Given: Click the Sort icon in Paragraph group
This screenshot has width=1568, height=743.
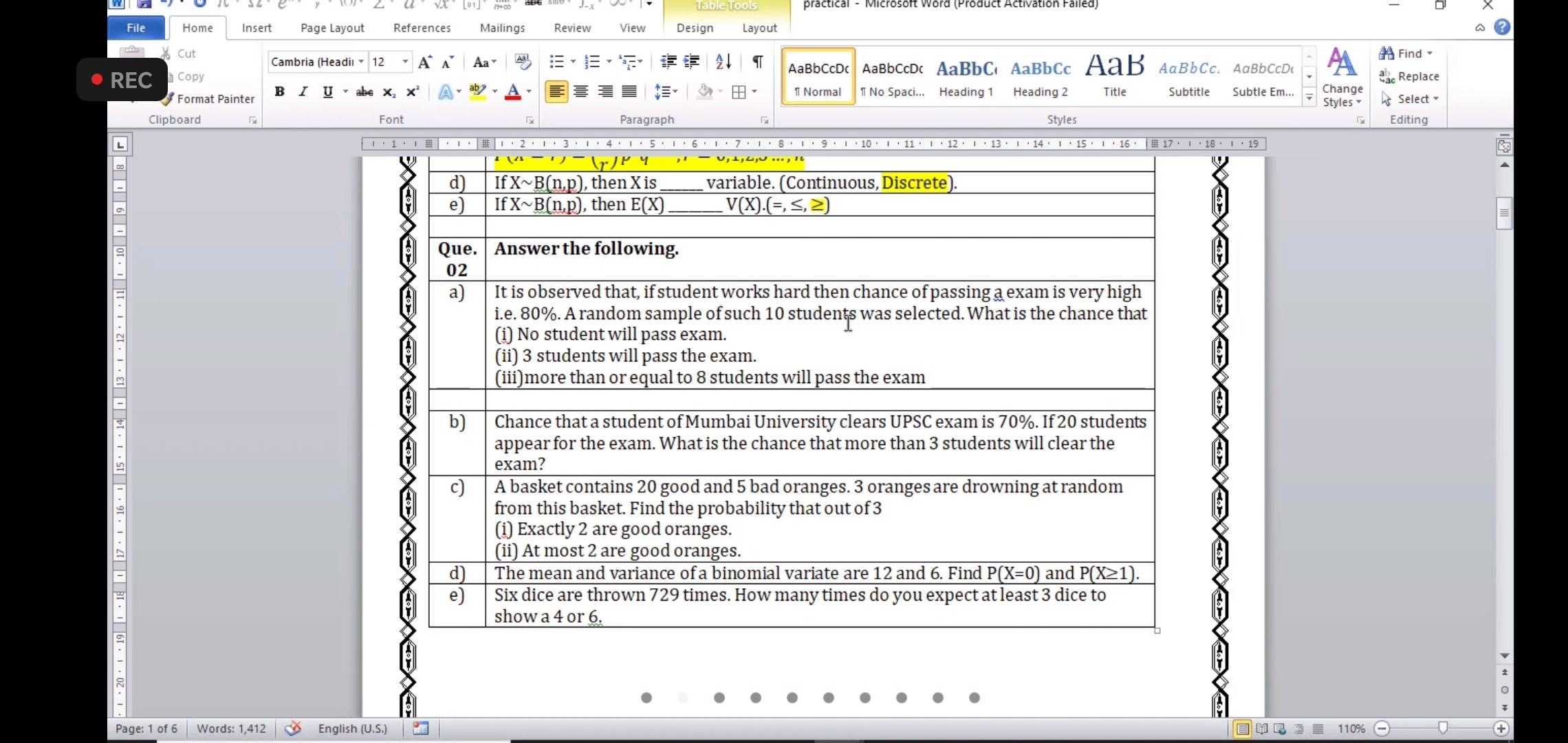Looking at the screenshot, I should pyautogui.click(x=723, y=62).
